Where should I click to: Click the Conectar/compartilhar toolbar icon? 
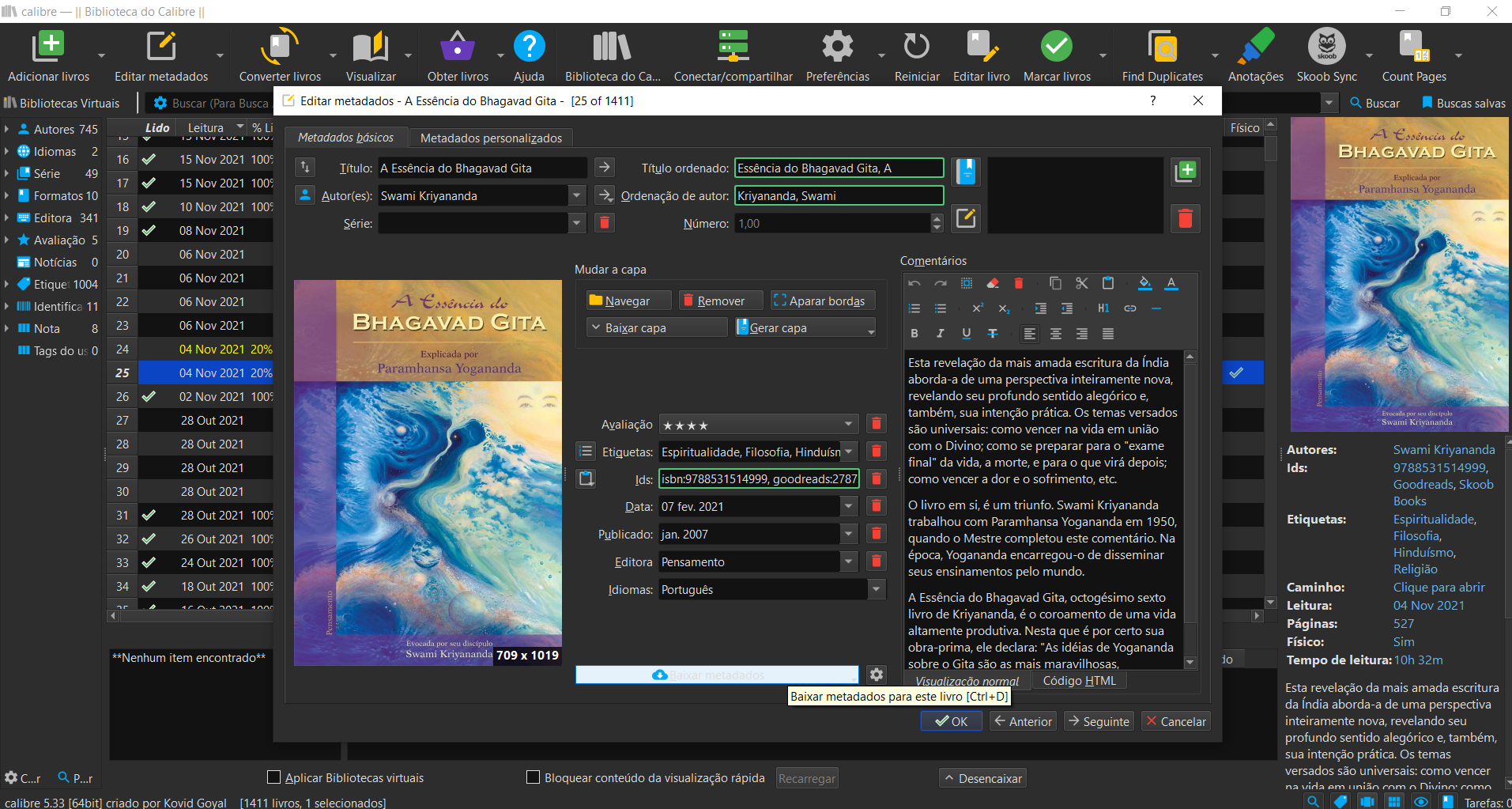733,47
